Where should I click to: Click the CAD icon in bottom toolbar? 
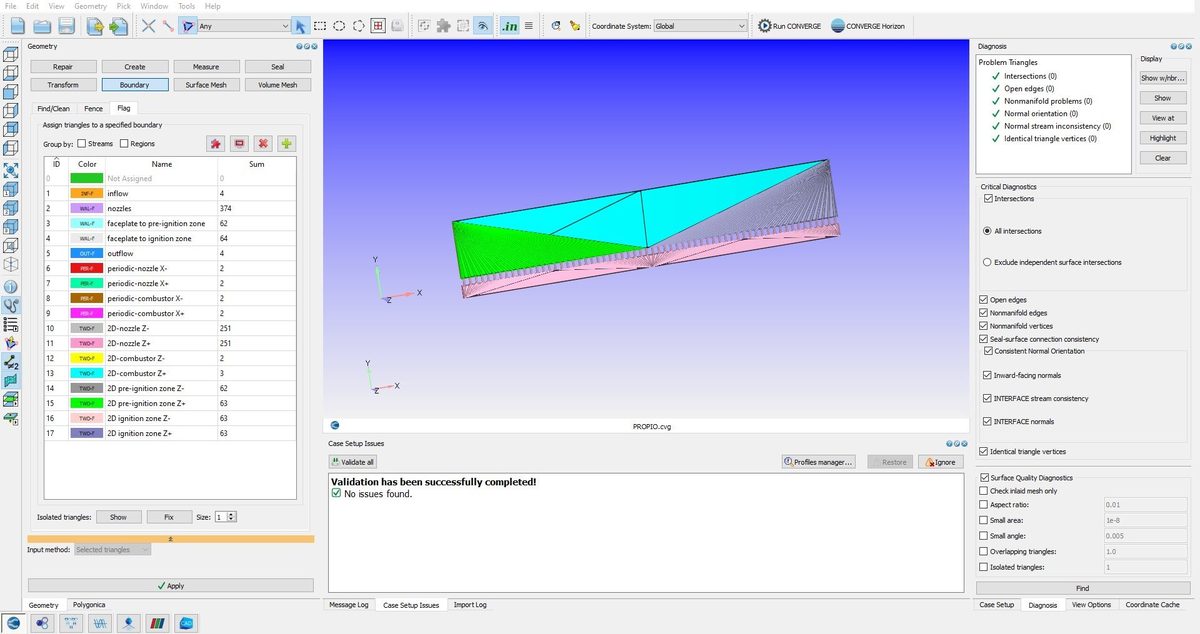point(186,623)
